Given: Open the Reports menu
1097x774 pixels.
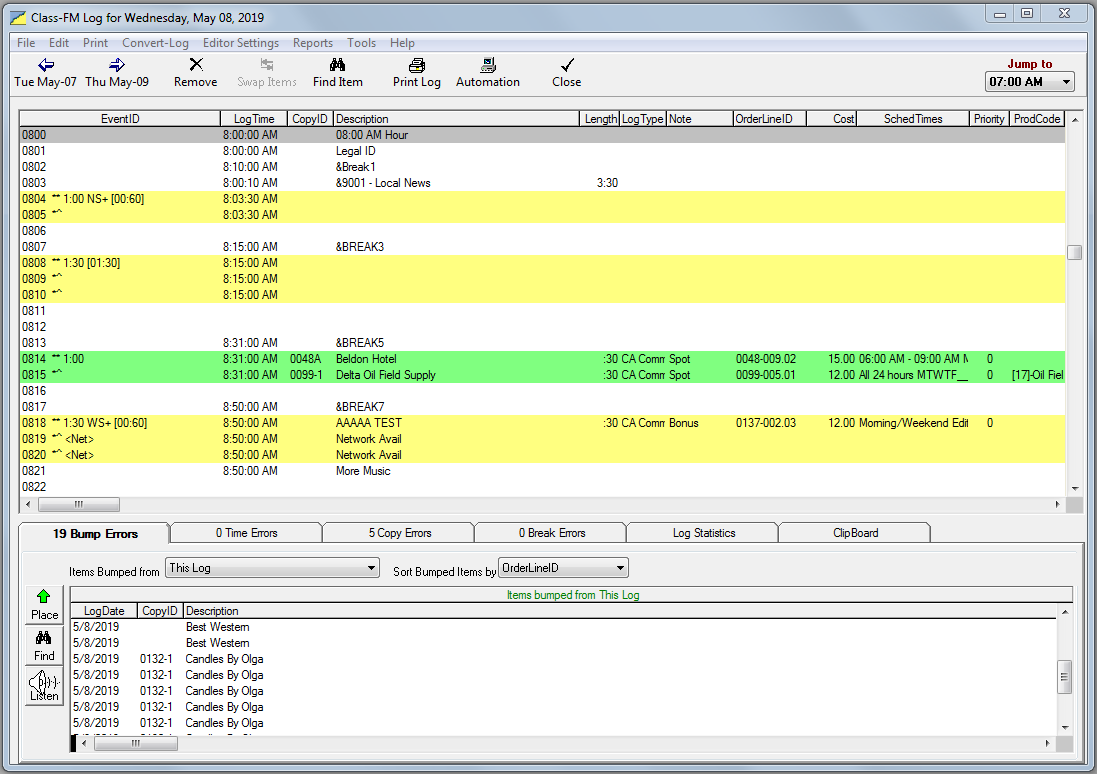Looking at the screenshot, I should pos(313,43).
